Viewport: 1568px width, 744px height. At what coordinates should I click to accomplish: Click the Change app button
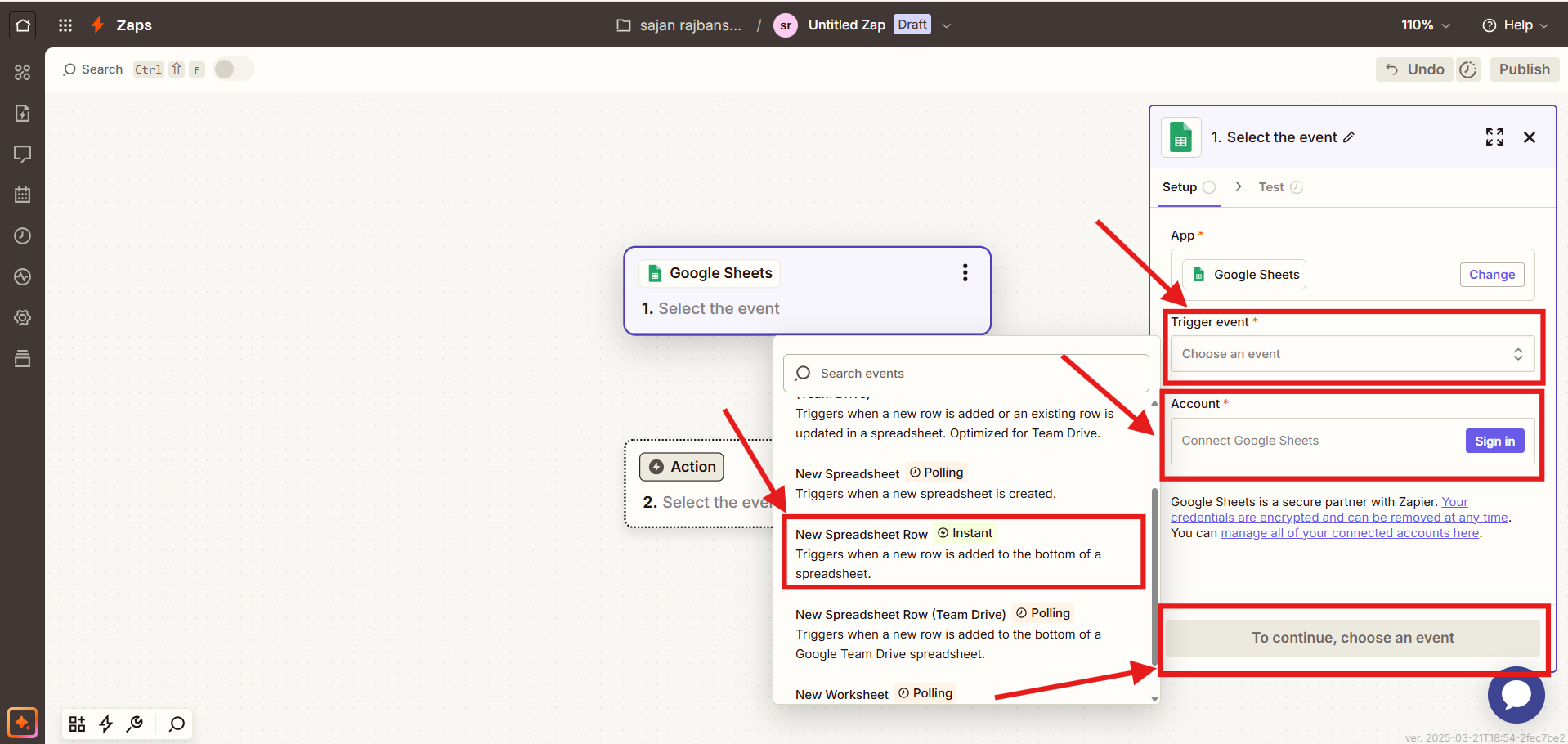point(1492,275)
